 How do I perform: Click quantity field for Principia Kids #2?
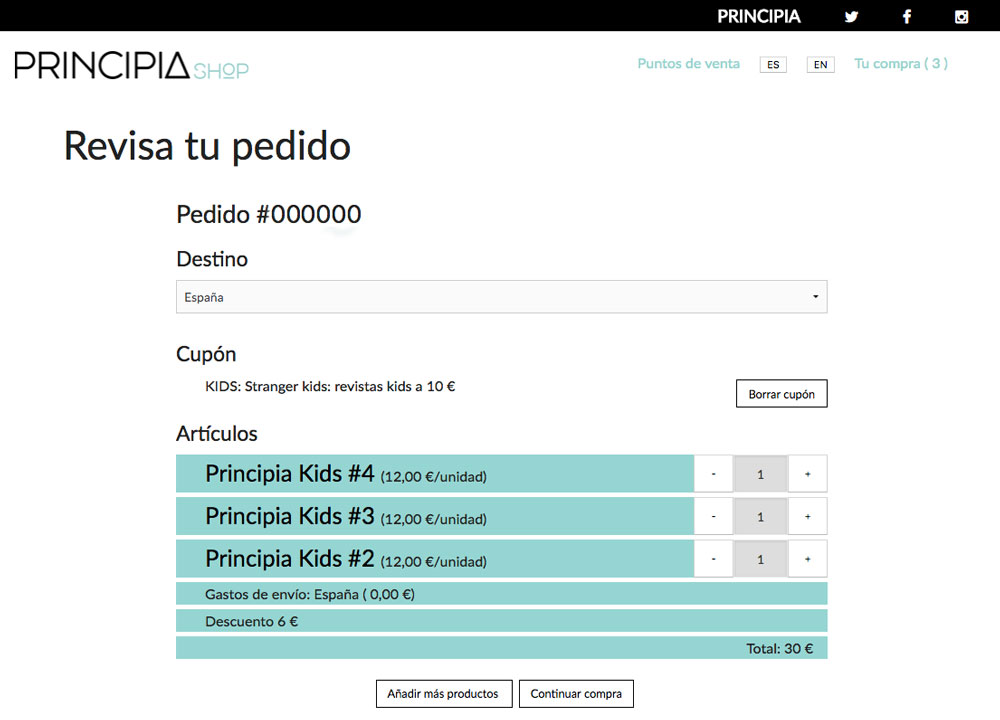click(x=760, y=559)
